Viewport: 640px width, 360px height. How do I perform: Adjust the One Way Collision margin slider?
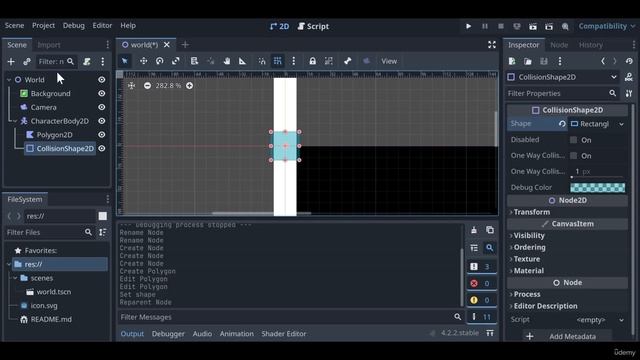point(598,177)
